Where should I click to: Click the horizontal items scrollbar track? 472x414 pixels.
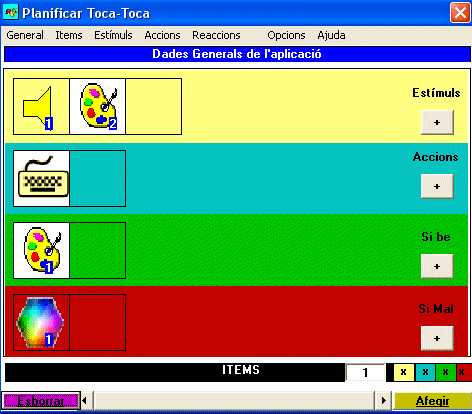pos(233,401)
